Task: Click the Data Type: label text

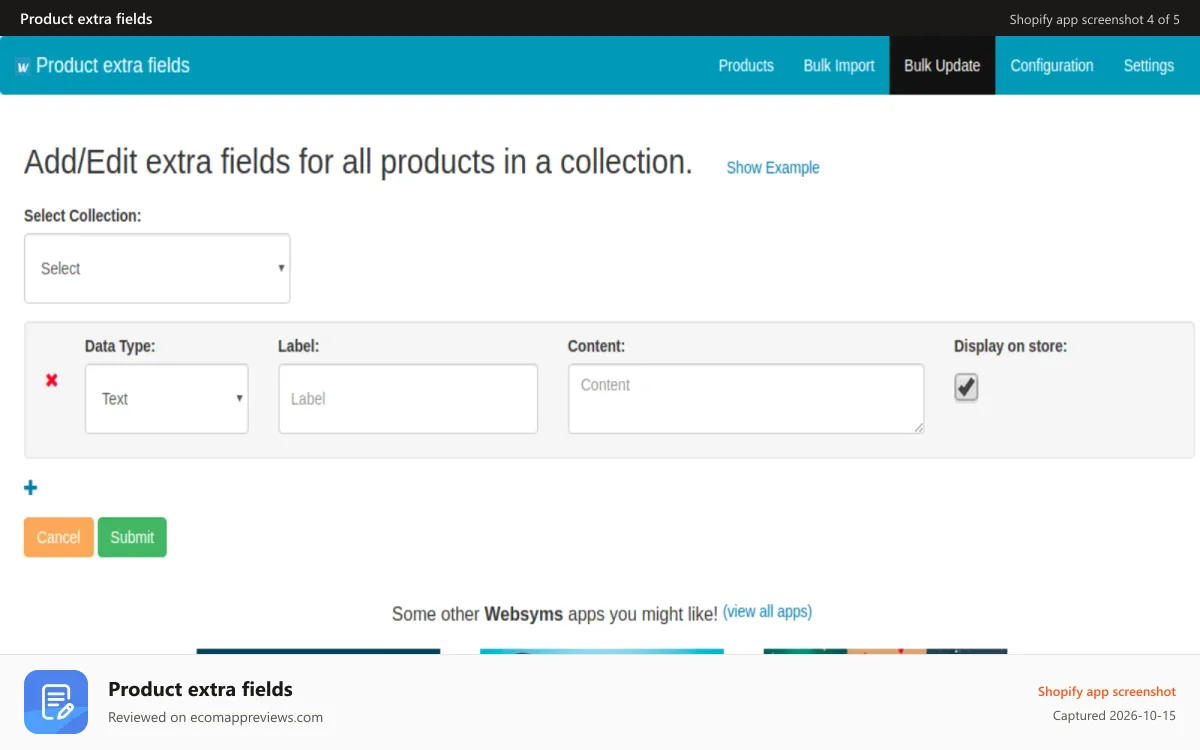Action: [x=120, y=346]
